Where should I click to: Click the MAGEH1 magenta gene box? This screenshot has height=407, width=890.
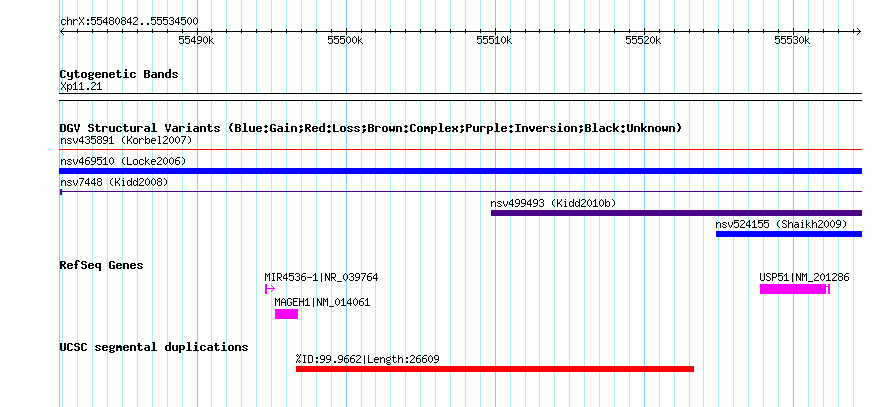click(x=286, y=314)
